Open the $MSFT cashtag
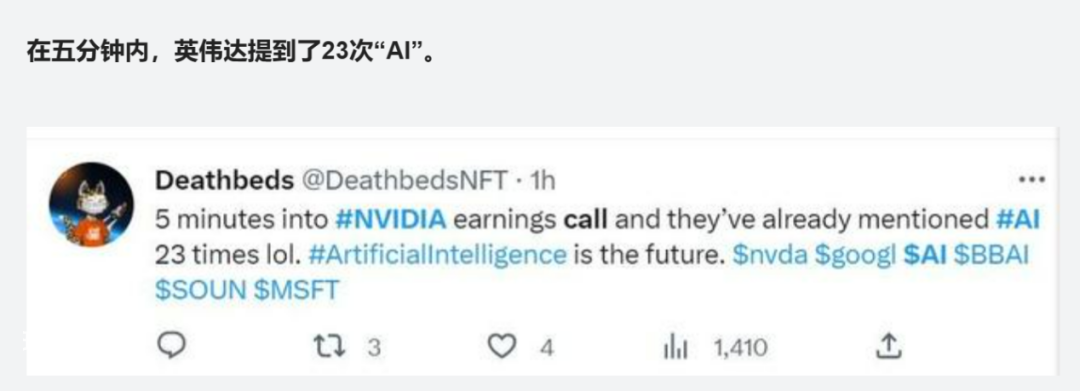This screenshot has height=391, width=1080. click(x=296, y=290)
